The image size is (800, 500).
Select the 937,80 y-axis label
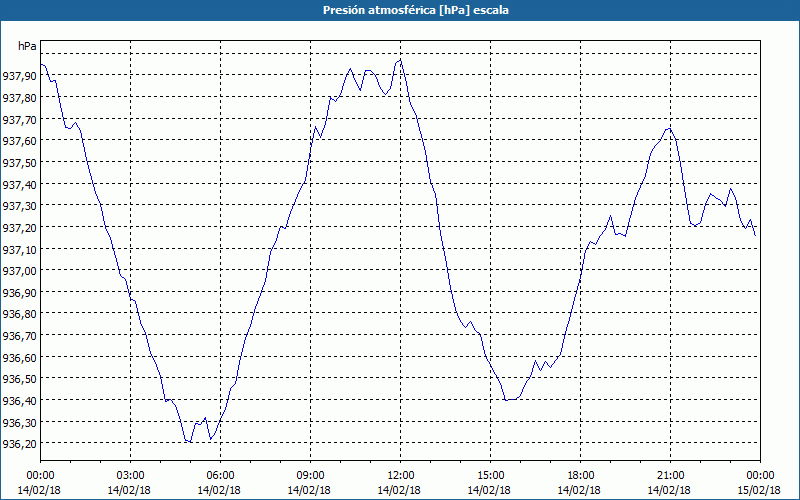pyautogui.click(x=19, y=97)
